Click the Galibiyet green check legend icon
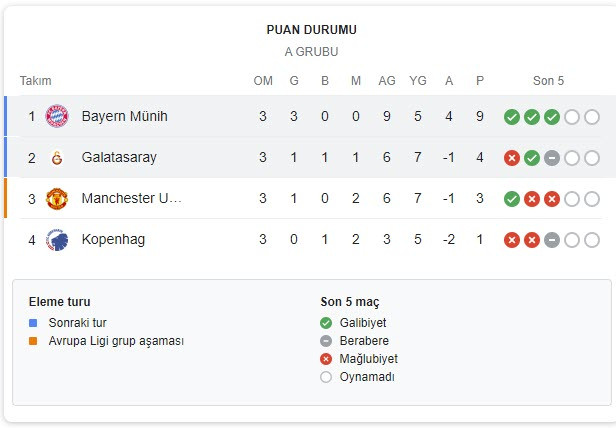The image size is (616, 428). tap(326, 323)
